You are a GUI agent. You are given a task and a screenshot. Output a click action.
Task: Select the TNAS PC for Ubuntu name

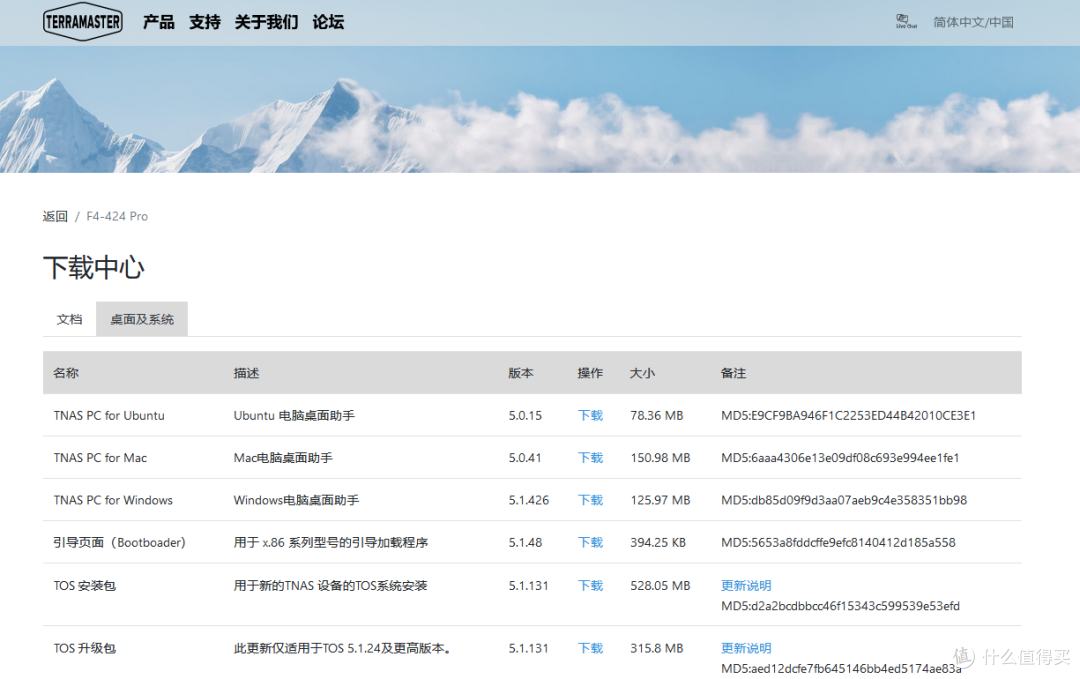pyautogui.click(x=109, y=415)
